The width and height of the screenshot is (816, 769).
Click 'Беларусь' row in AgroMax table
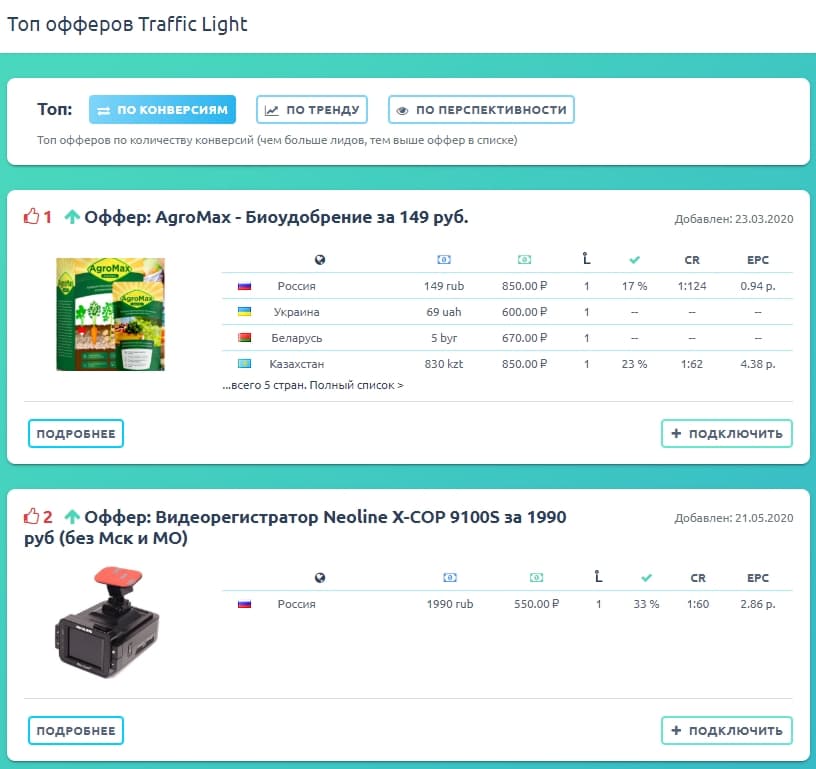507,338
